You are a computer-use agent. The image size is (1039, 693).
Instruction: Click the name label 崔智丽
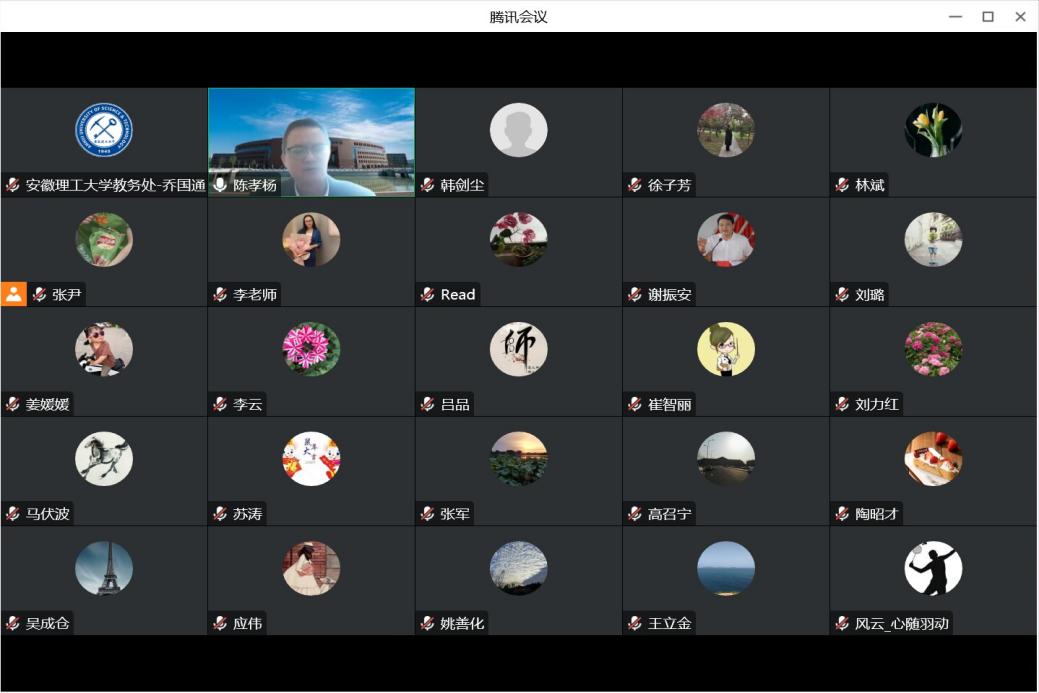click(x=669, y=404)
